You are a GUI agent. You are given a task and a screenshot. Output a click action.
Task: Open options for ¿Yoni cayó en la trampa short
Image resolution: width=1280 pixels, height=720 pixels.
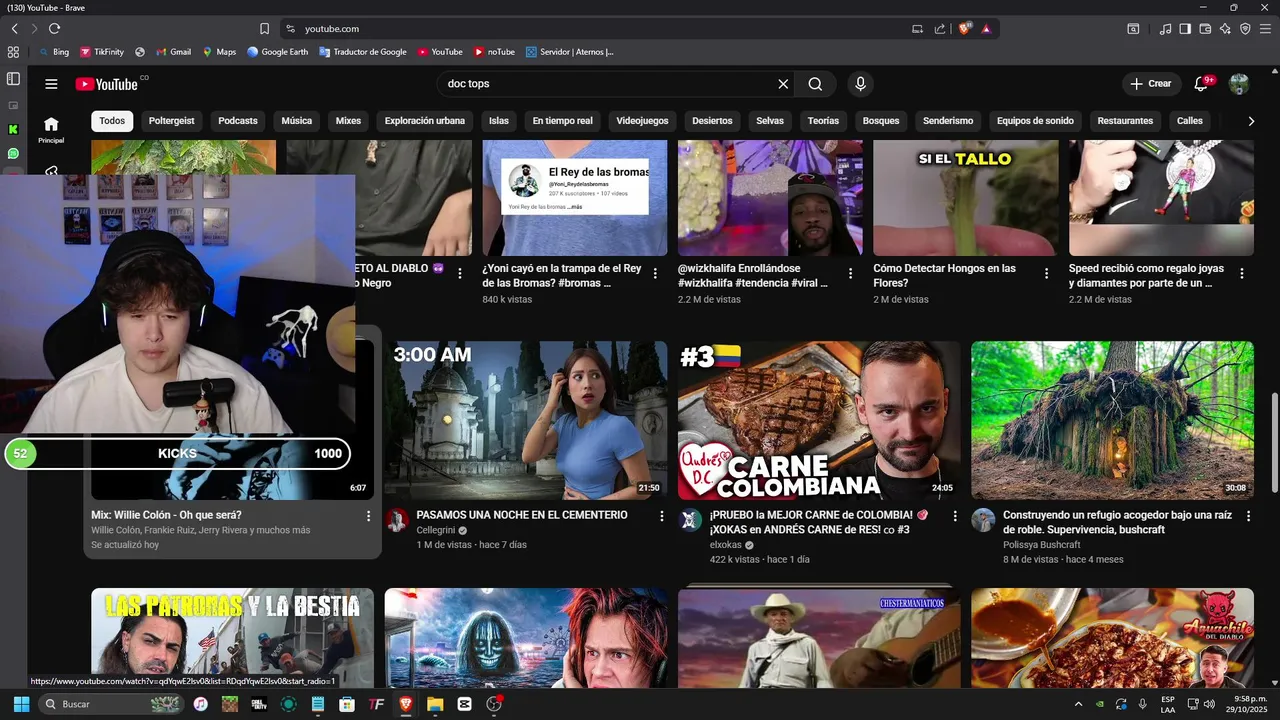click(656, 273)
